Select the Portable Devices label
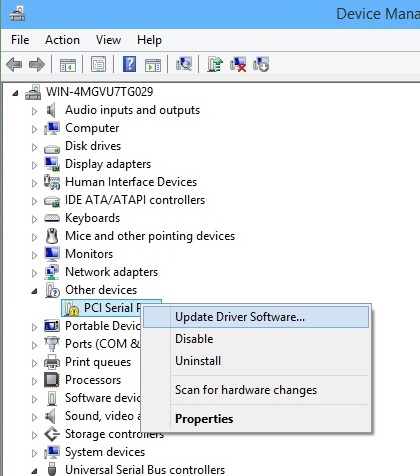The image size is (420, 476). (x=103, y=326)
